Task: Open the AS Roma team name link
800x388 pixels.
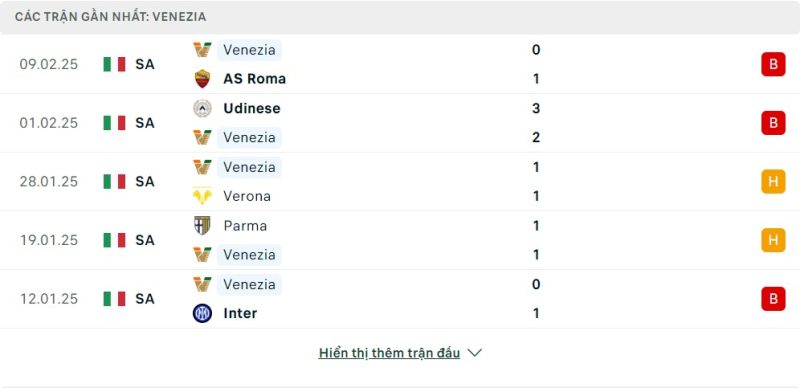Action: pyautogui.click(x=255, y=79)
